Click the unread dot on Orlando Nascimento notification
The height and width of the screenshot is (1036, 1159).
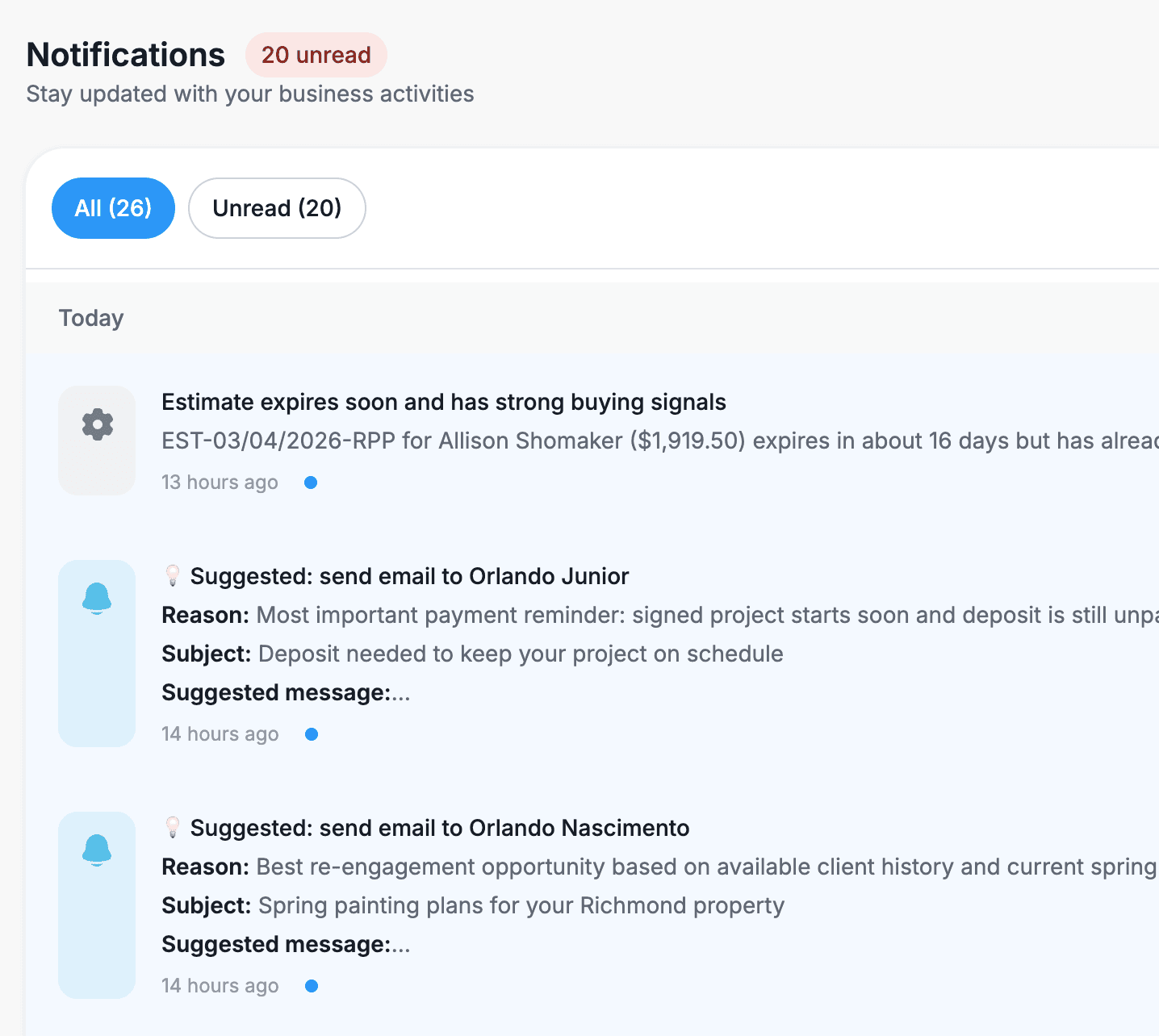tap(312, 986)
